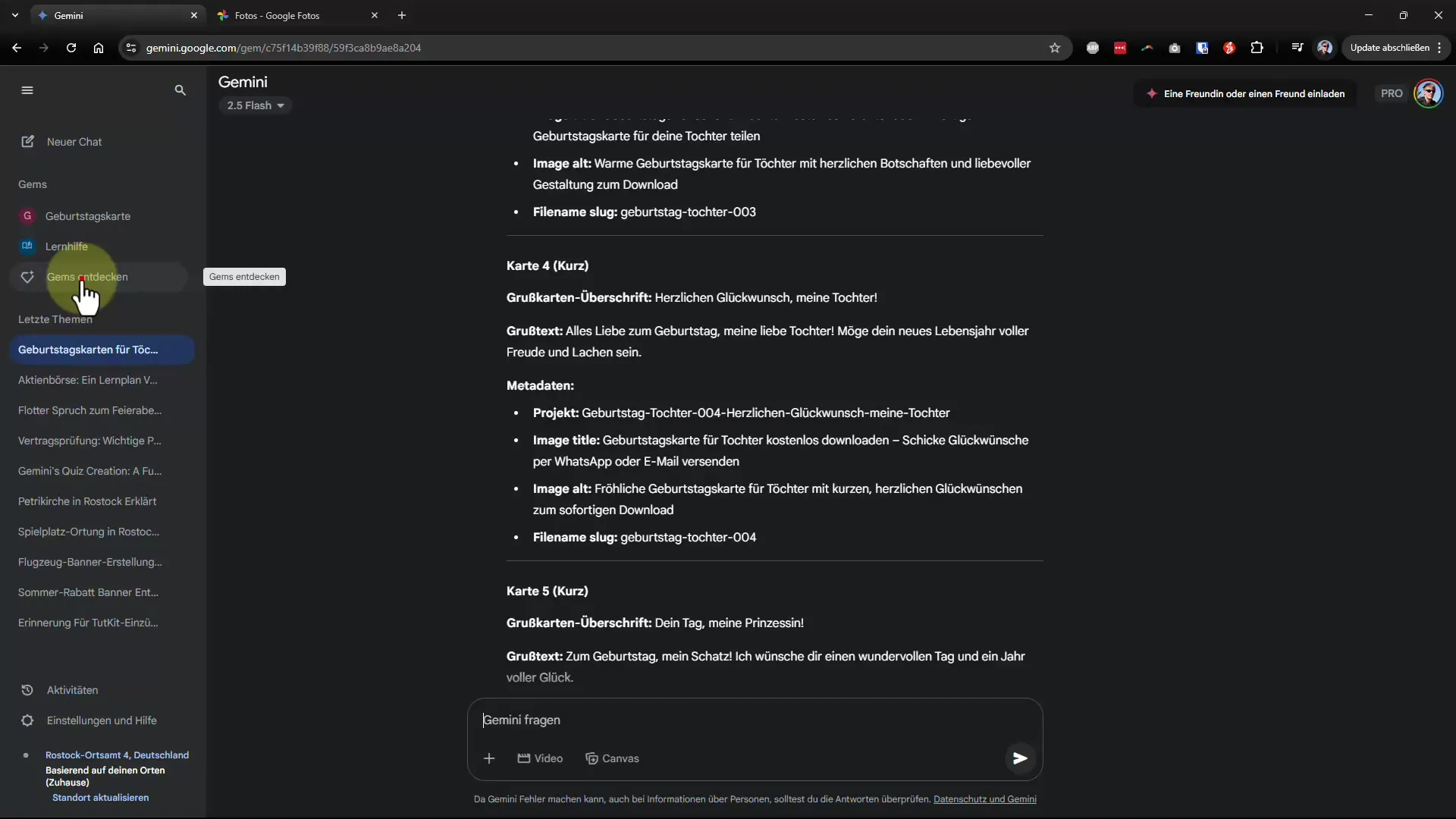Open the media control toolbar icon

coord(1297,48)
